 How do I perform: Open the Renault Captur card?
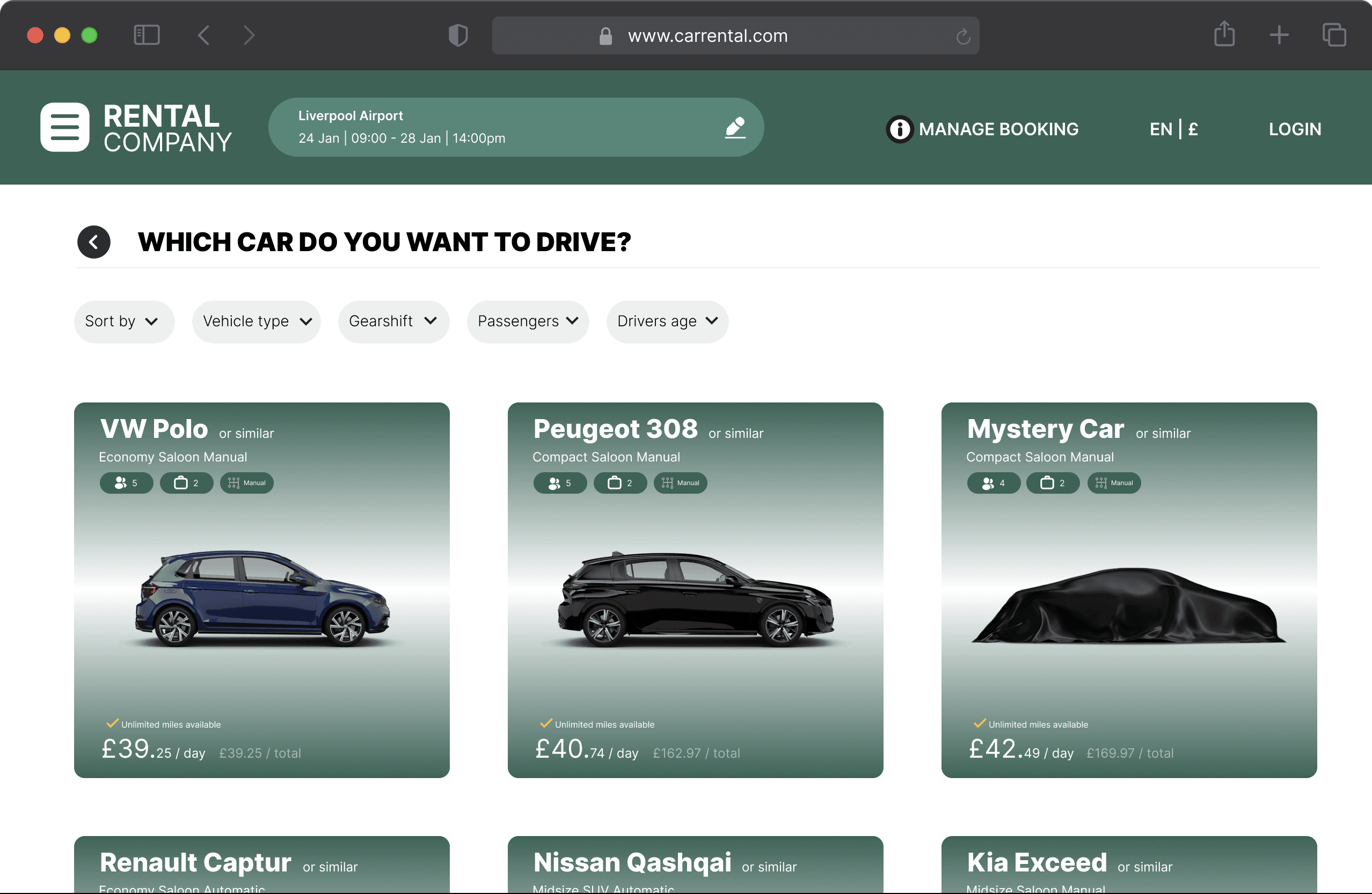[x=262, y=864]
